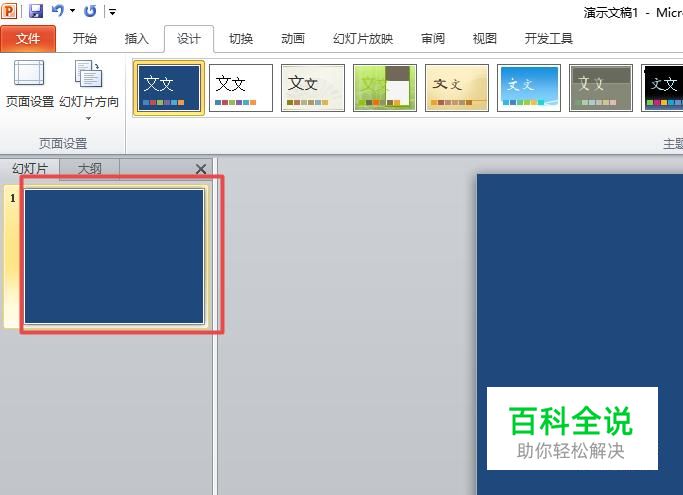This screenshot has width=683, height=495.
Task: Save the presentation with the floppy icon
Action: (x=36, y=10)
